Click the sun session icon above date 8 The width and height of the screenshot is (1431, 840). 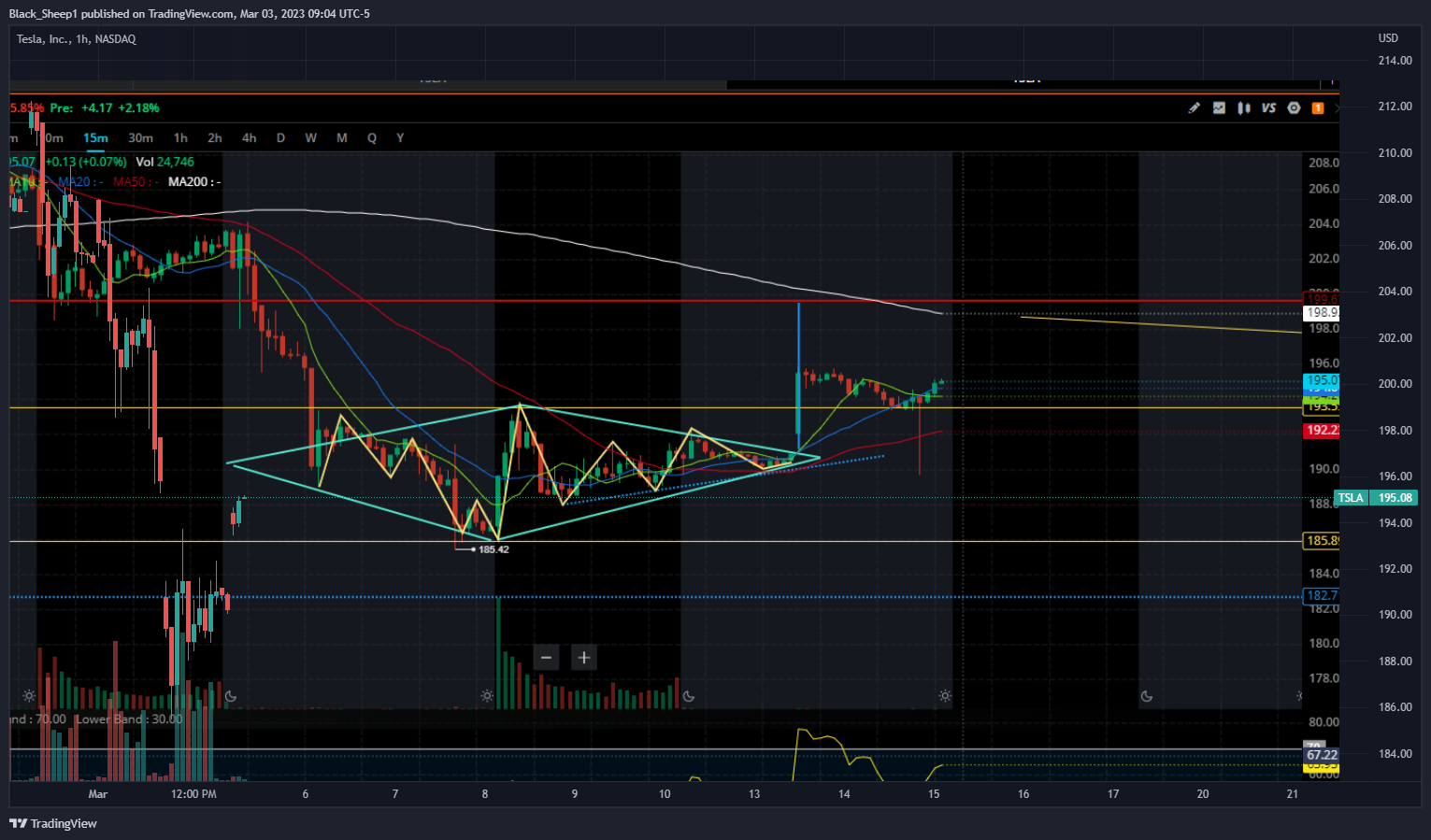click(487, 696)
